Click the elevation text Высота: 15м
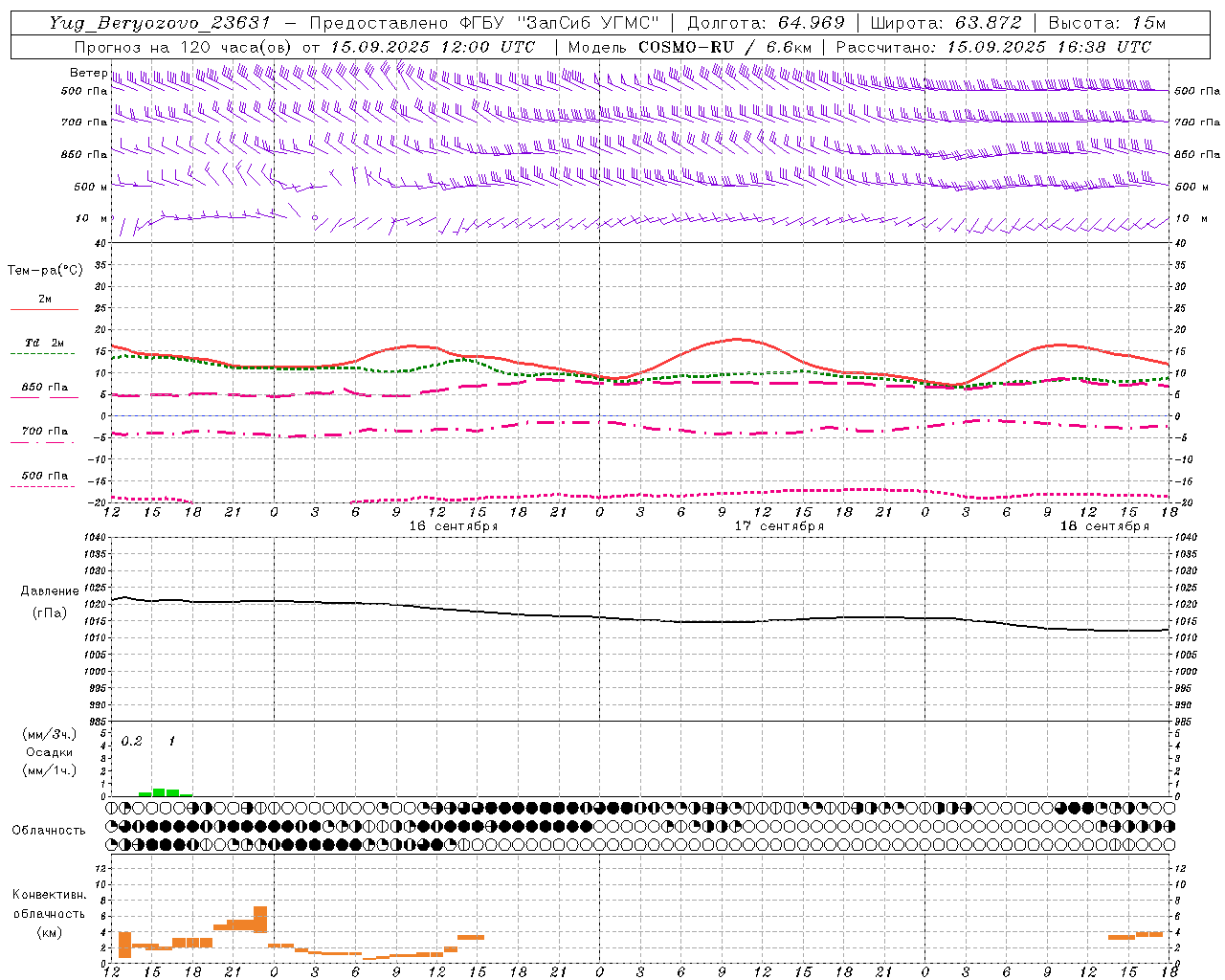Screen dimensions: 1225x980 (x=1107, y=23)
